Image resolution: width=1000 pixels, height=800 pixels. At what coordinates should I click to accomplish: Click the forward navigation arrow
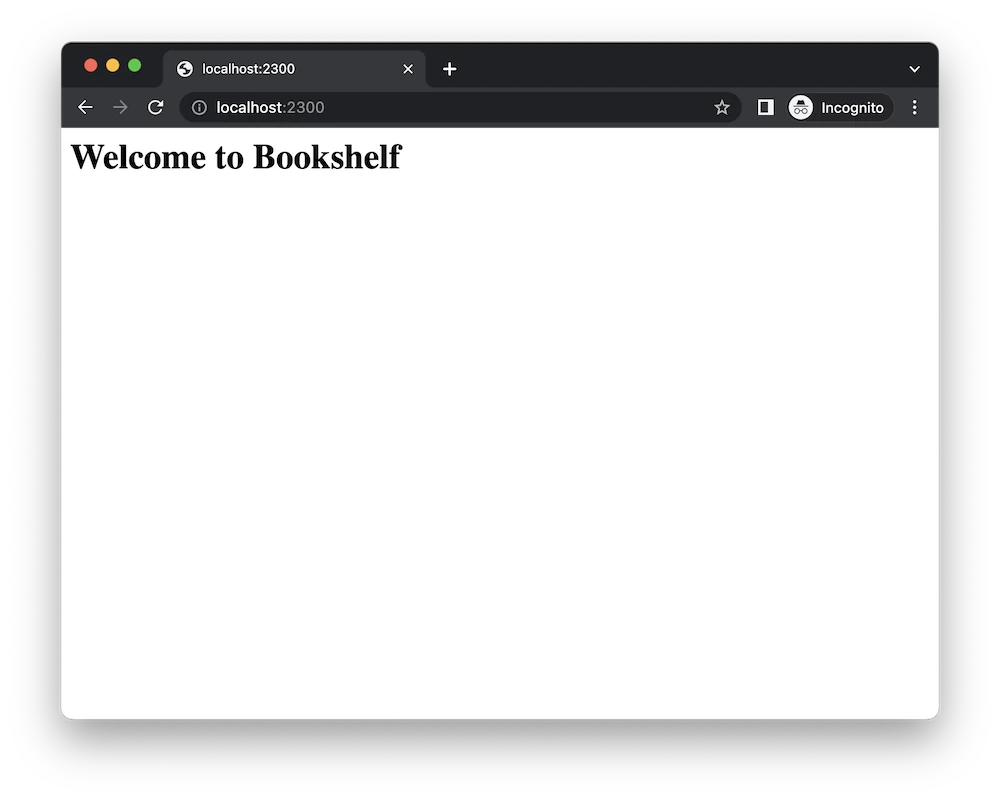[x=120, y=107]
